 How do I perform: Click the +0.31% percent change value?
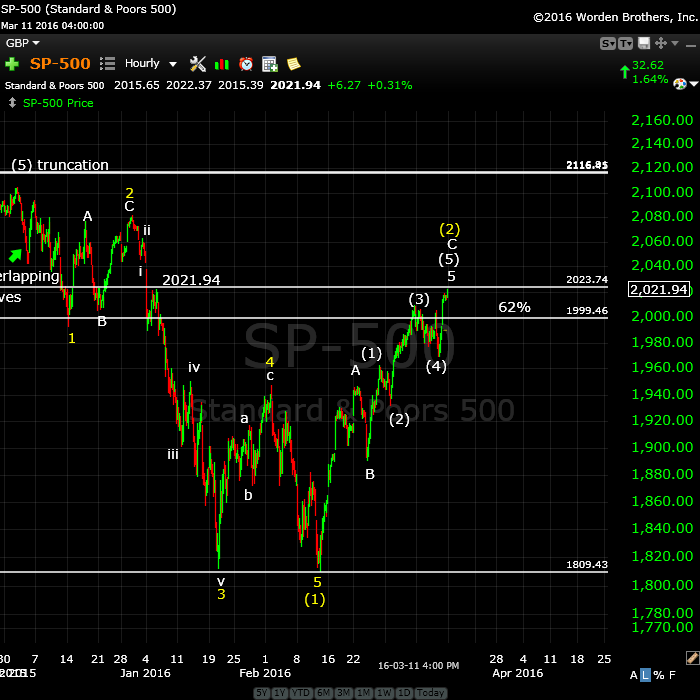click(390, 85)
